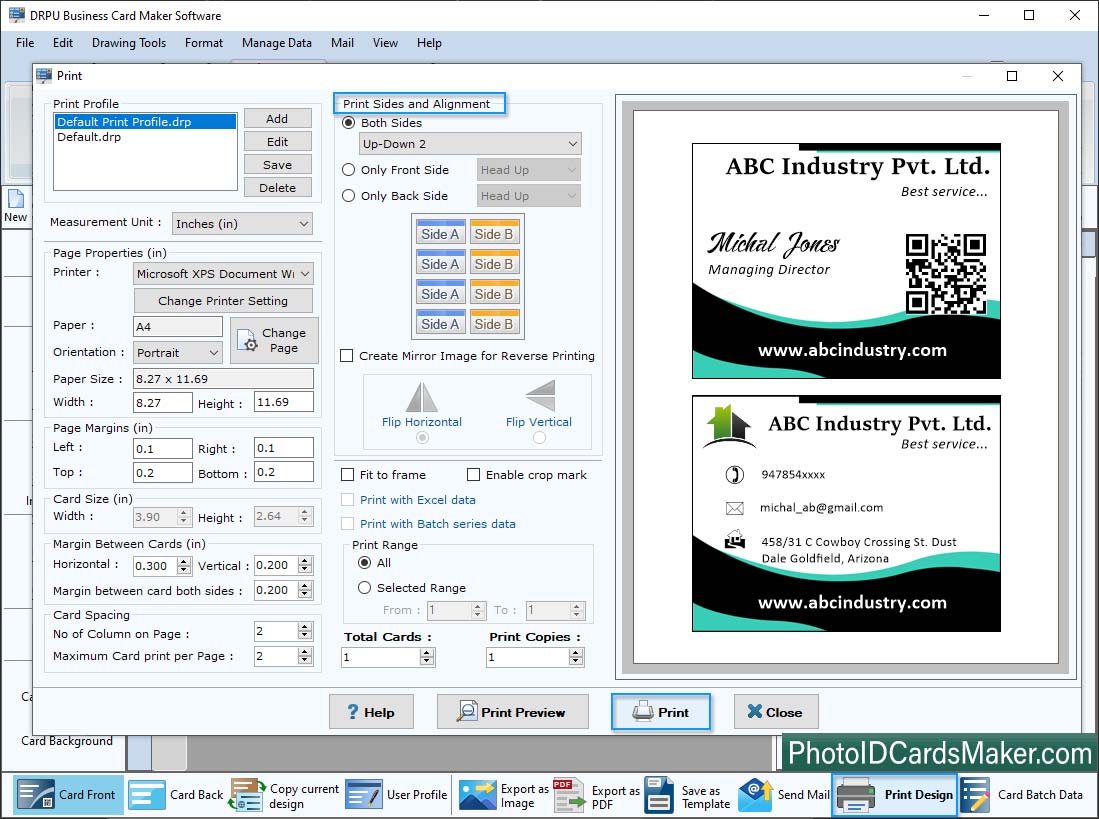Select Default Print Profile.drp entry

[145, 122]
